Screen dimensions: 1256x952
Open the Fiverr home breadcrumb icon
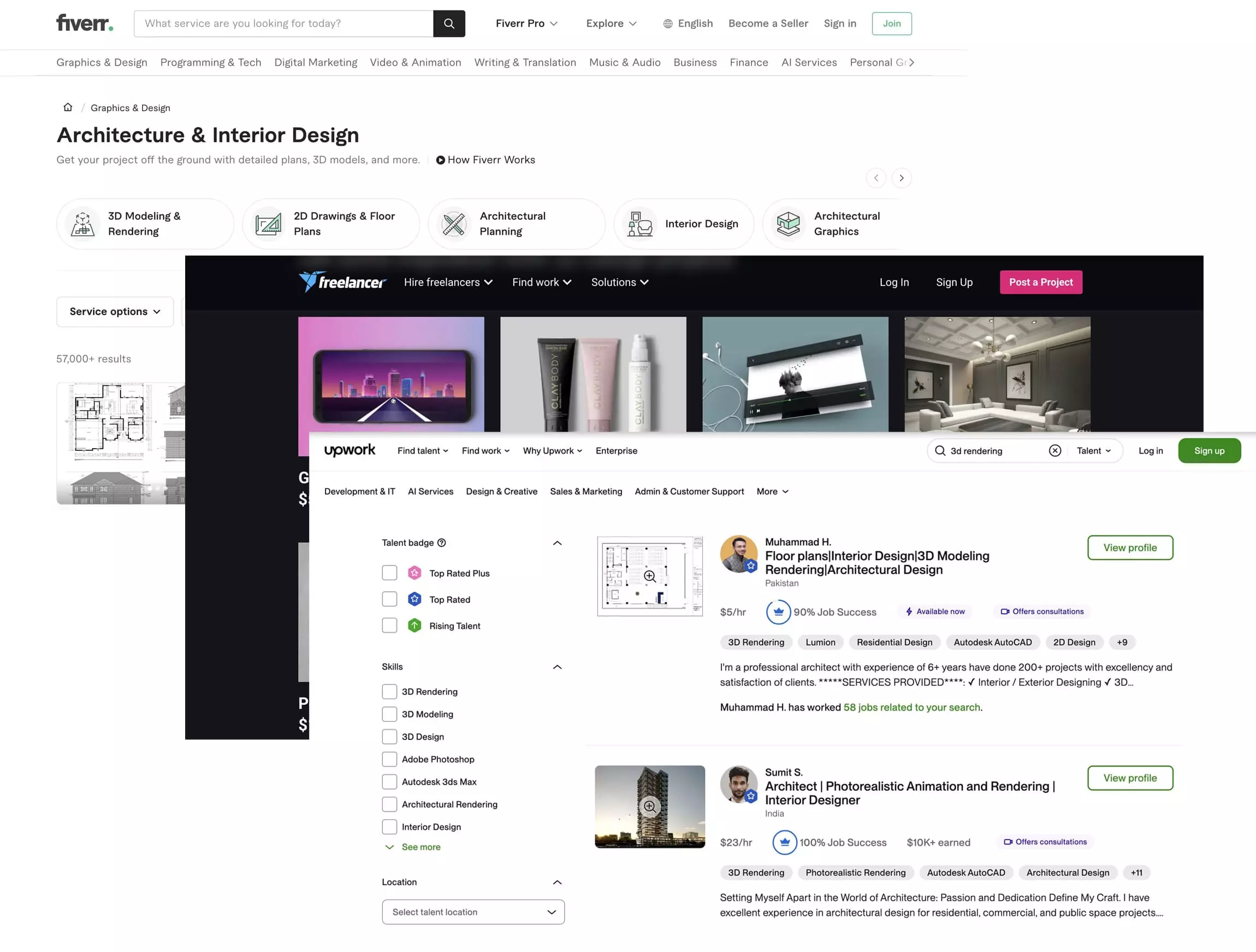pyautogui.click(x=68, y=108)
